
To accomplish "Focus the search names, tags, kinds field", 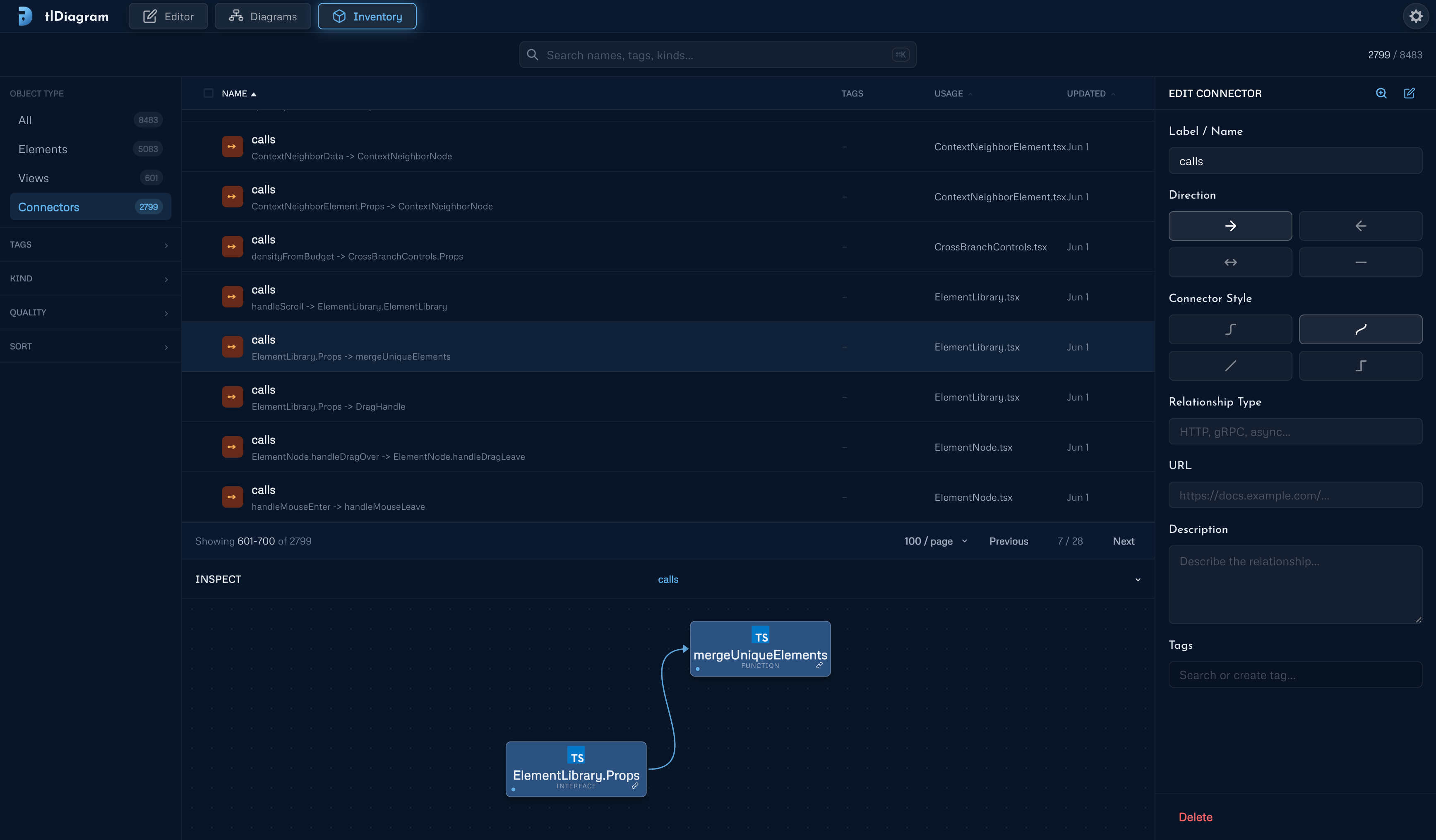I will [718, 55].
